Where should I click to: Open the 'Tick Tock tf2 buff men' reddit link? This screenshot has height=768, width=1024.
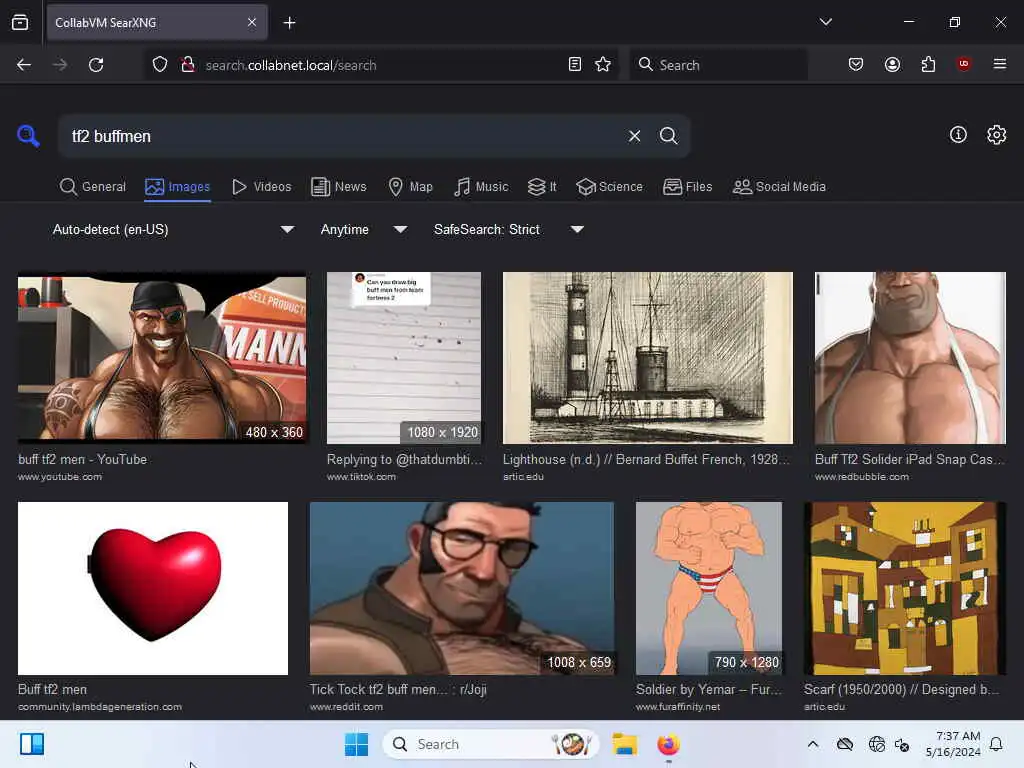tap(398, 689)
